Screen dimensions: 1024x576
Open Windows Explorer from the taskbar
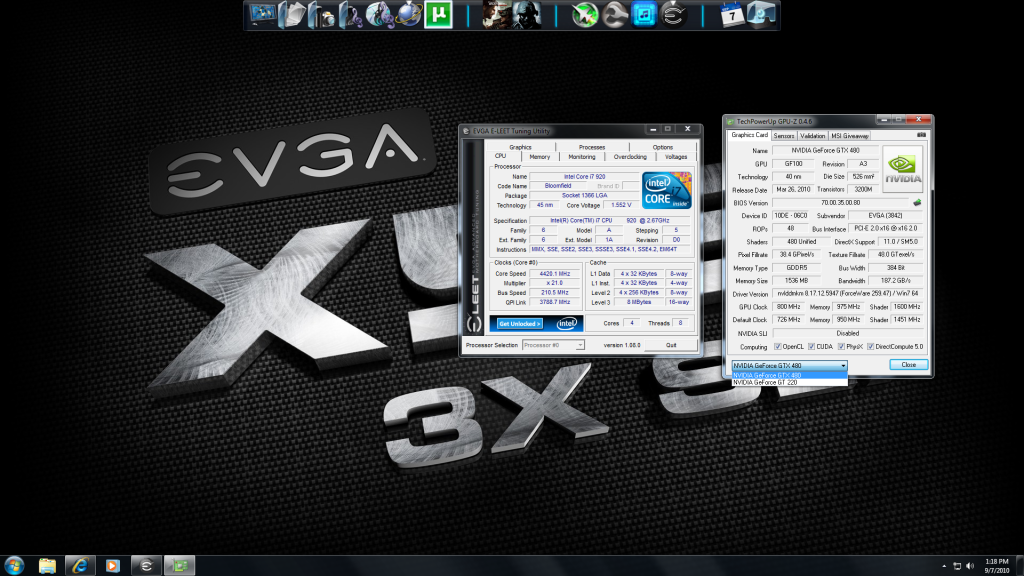point(47,566)
